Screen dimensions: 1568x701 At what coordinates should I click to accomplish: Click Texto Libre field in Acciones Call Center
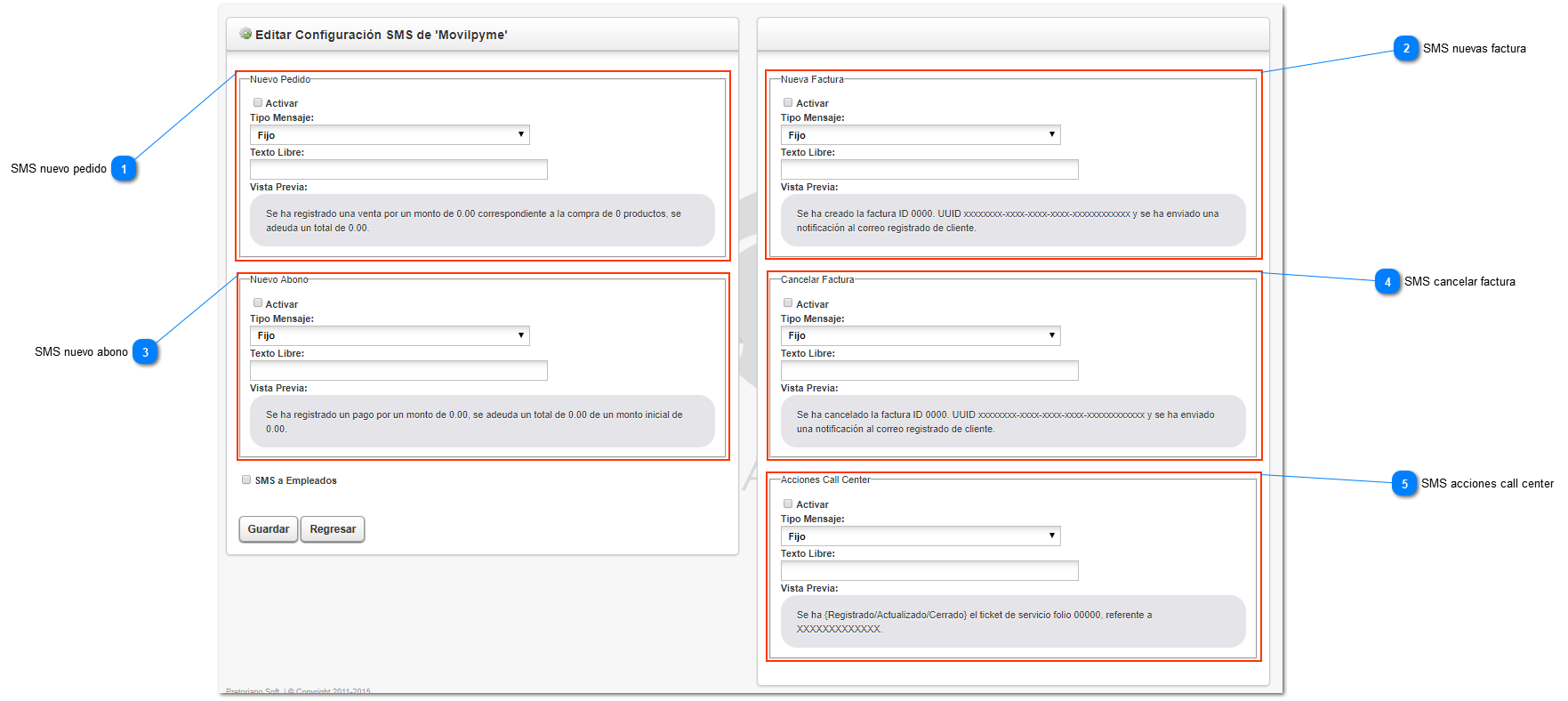929,570
